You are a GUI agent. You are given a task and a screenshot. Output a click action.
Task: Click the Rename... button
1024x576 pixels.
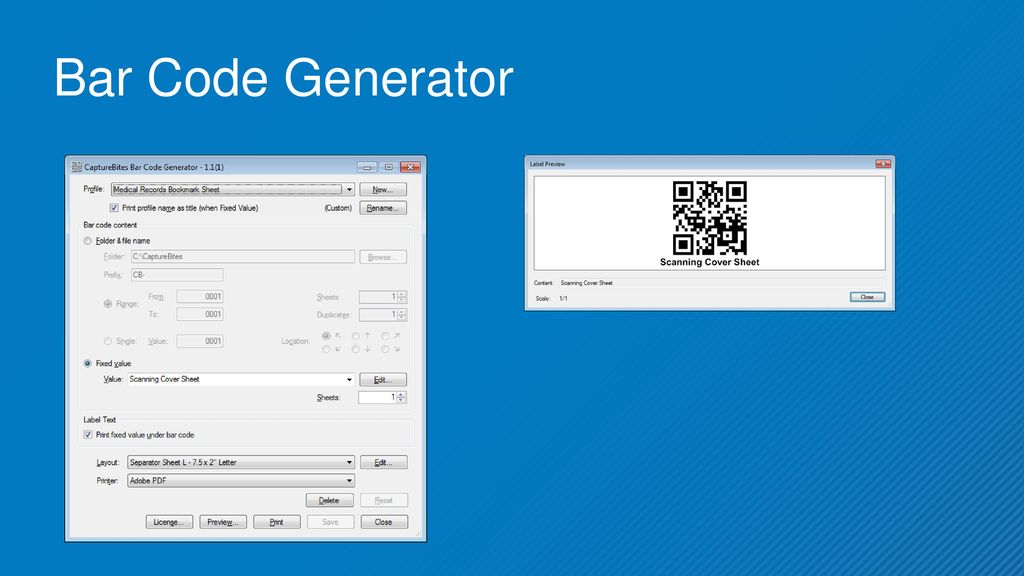pyautogui.click(x=383, y=208)
